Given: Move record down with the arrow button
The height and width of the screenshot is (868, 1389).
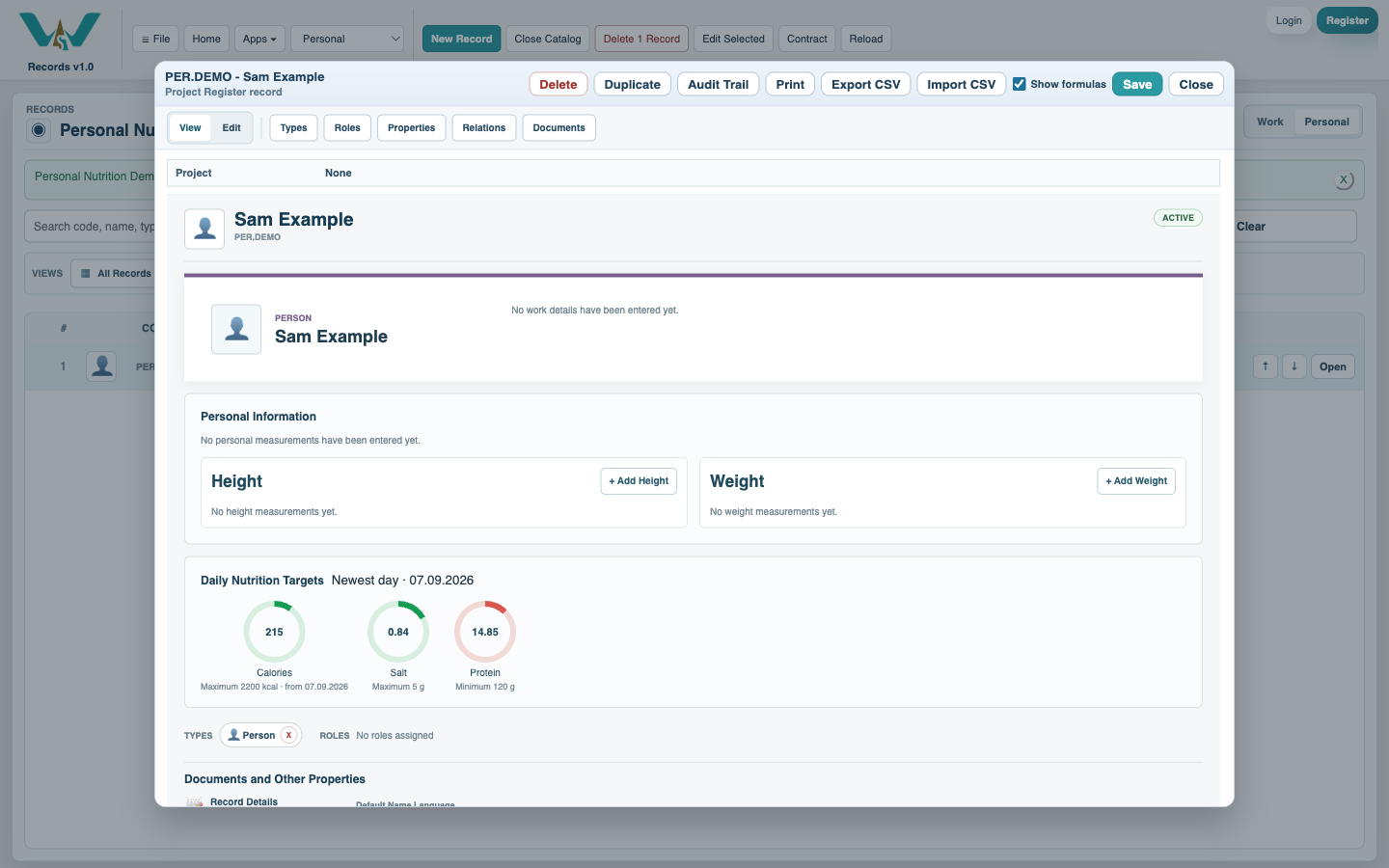Looking at the screenshot, I should (x=1294, y=366).
